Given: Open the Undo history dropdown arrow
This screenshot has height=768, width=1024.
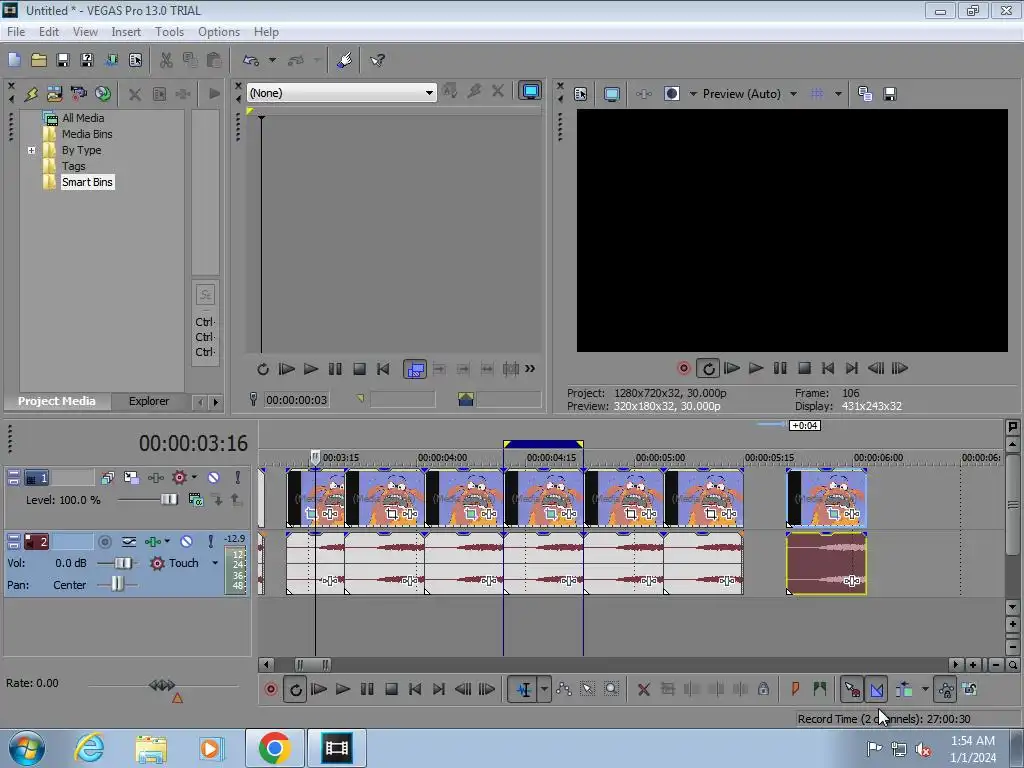Looking at the screenshot, I should tap(272, 60).
